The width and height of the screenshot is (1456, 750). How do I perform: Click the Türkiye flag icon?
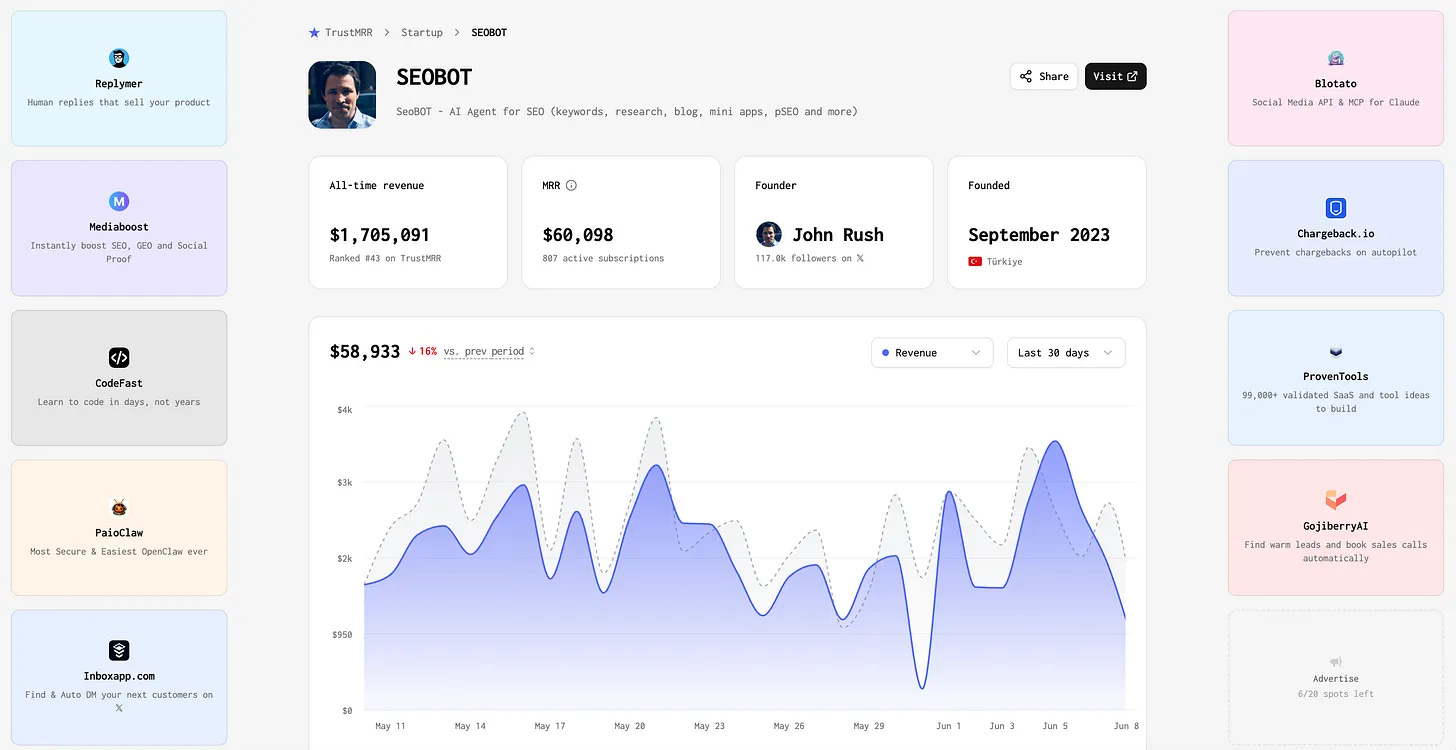[x=975, y=262]
